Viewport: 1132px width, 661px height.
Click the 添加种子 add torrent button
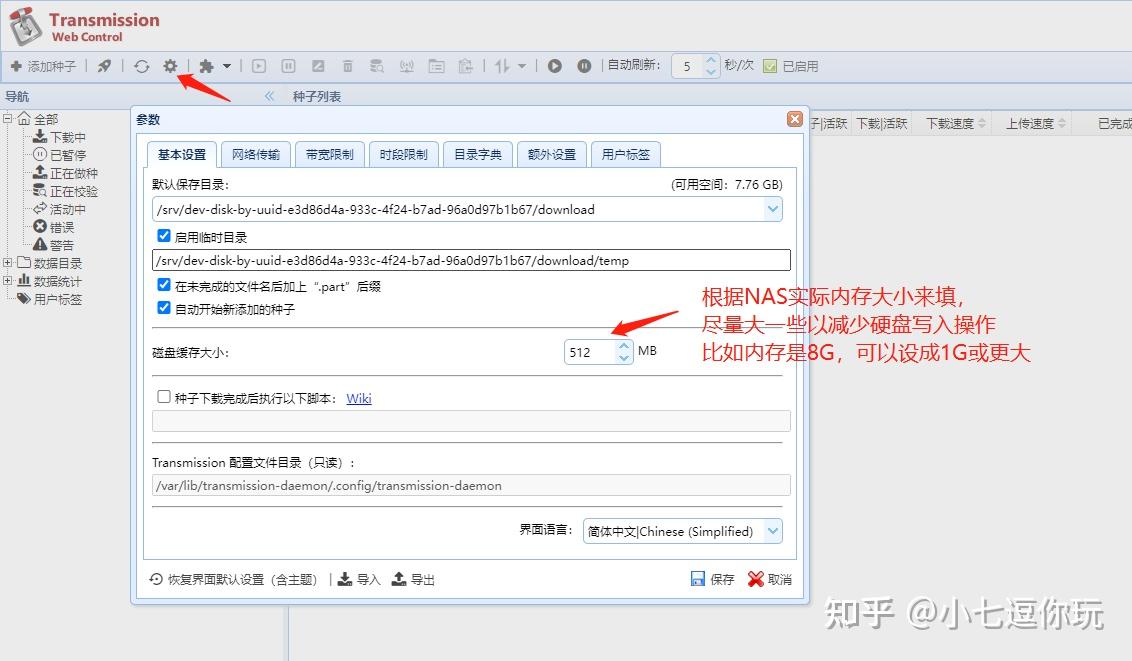(x=43, y=66)
